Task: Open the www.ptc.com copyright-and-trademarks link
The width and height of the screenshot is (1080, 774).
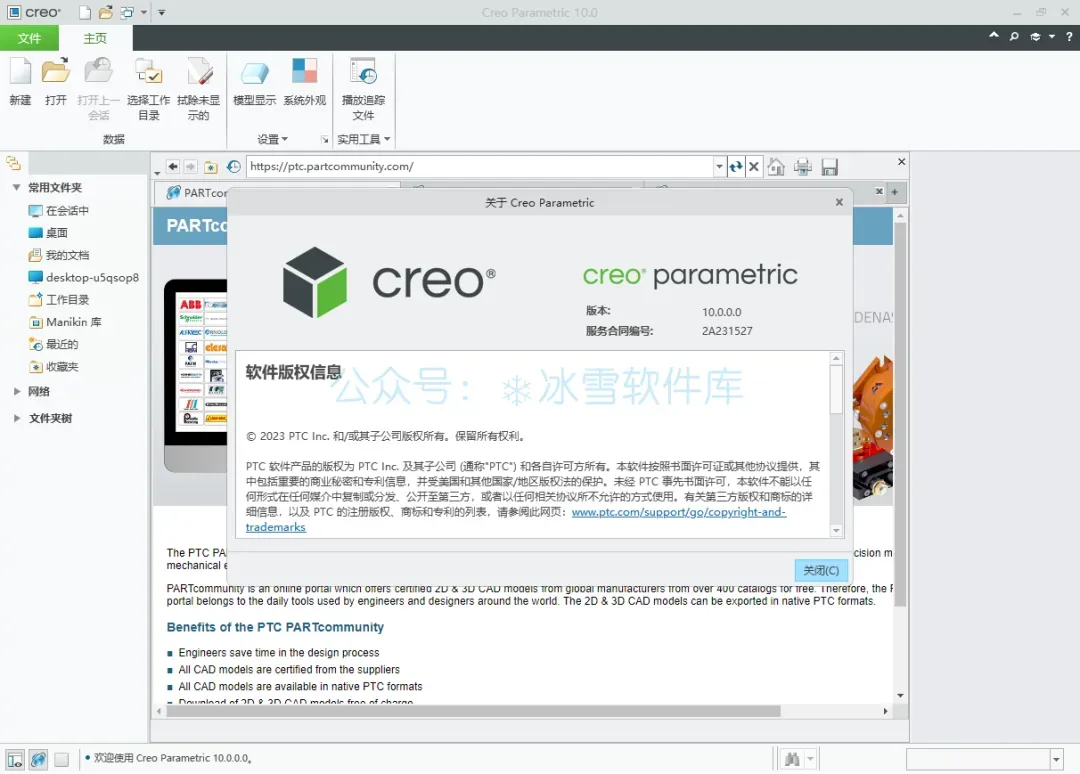Action: click(678, 512)
